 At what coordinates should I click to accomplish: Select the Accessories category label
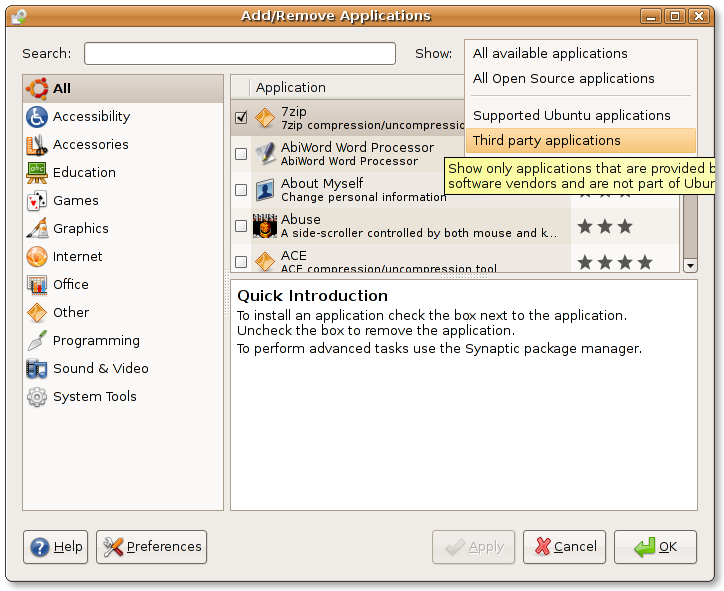point(91,145)
